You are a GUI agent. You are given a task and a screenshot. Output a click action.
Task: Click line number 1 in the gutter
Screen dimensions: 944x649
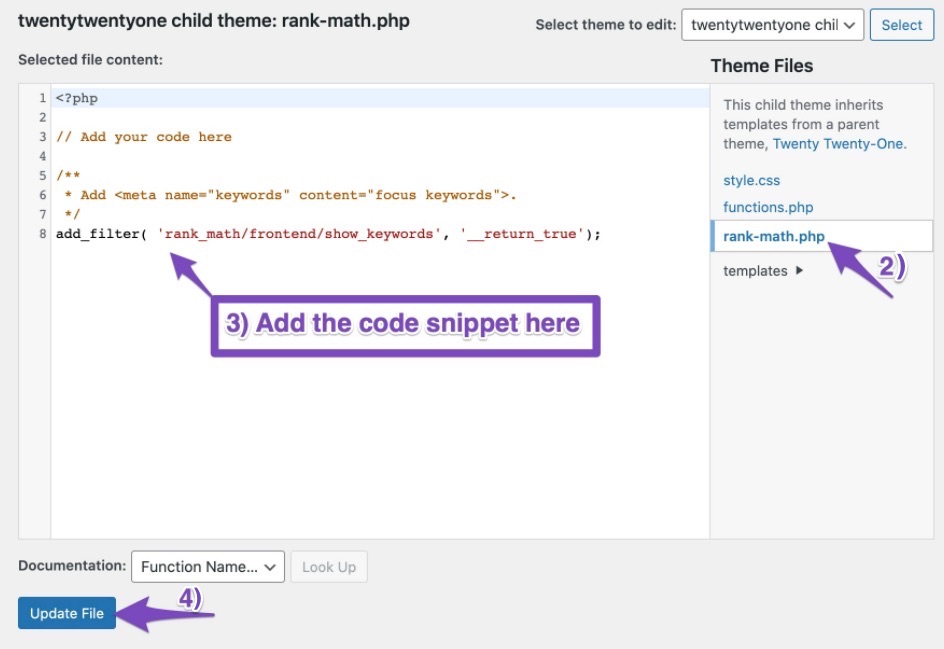[x=43, y=98]
